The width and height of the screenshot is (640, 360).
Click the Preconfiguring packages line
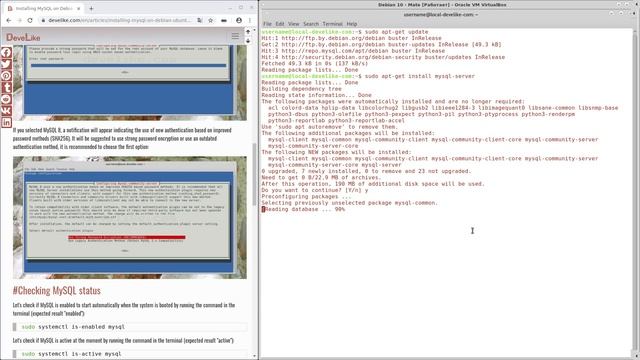click(x=306, y=197)
